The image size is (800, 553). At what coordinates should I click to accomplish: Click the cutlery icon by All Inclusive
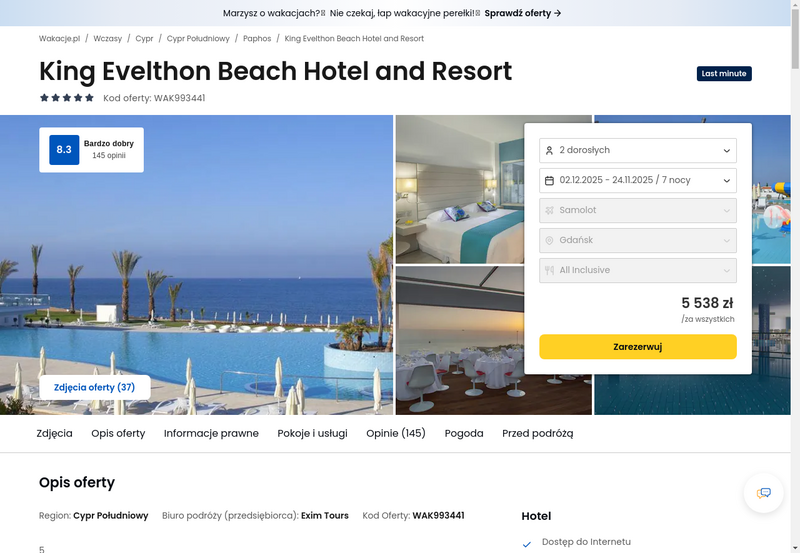(x=549, y=270)
